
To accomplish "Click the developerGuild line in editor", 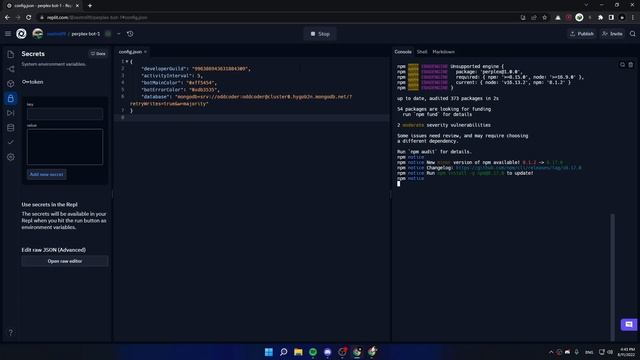I will pyautogui.click(x=196, y=69).
